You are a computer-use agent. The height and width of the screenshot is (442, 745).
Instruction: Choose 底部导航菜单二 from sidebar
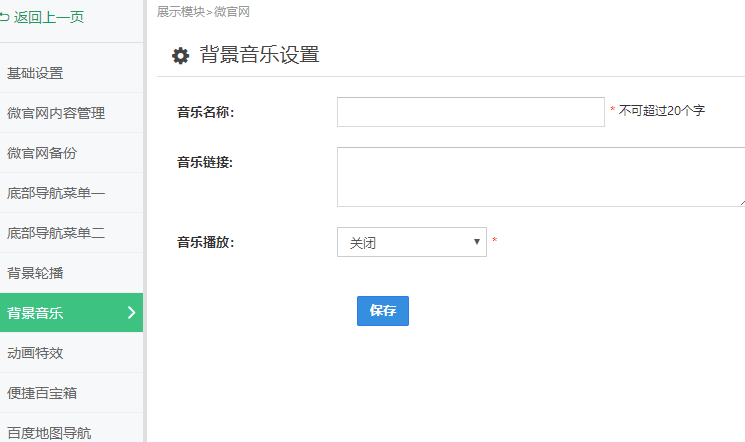coord(56,233)
